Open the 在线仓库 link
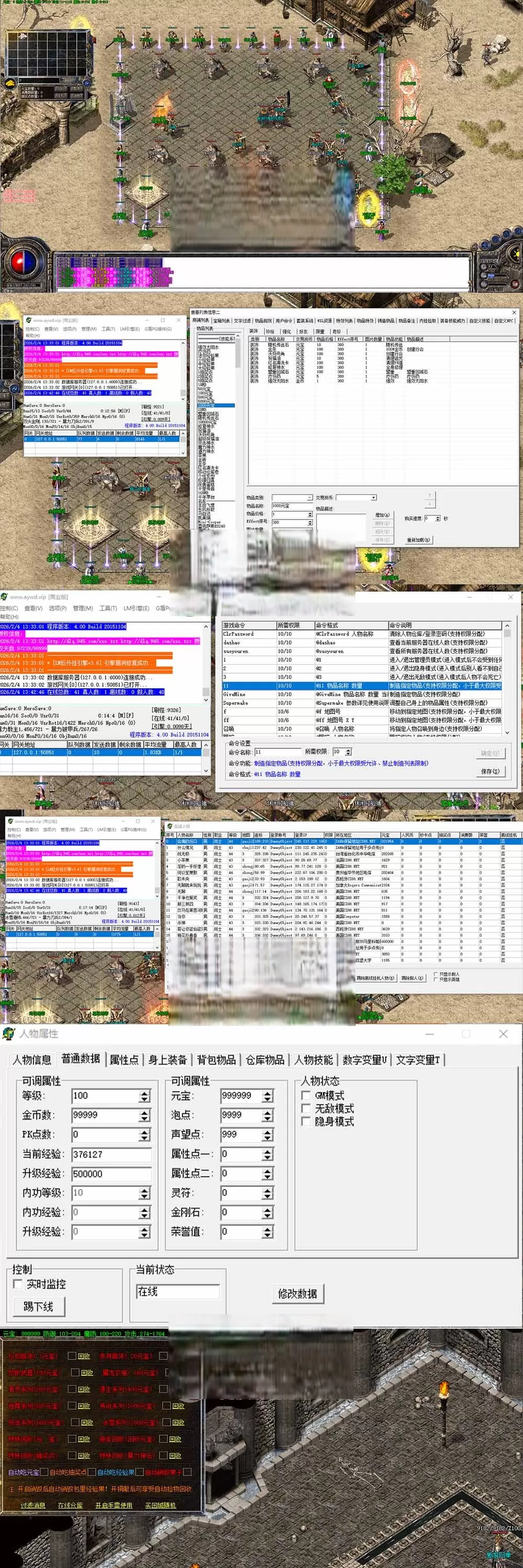Image resolution: width=523 pixels, height=1568 pixels. [70, 1505]
